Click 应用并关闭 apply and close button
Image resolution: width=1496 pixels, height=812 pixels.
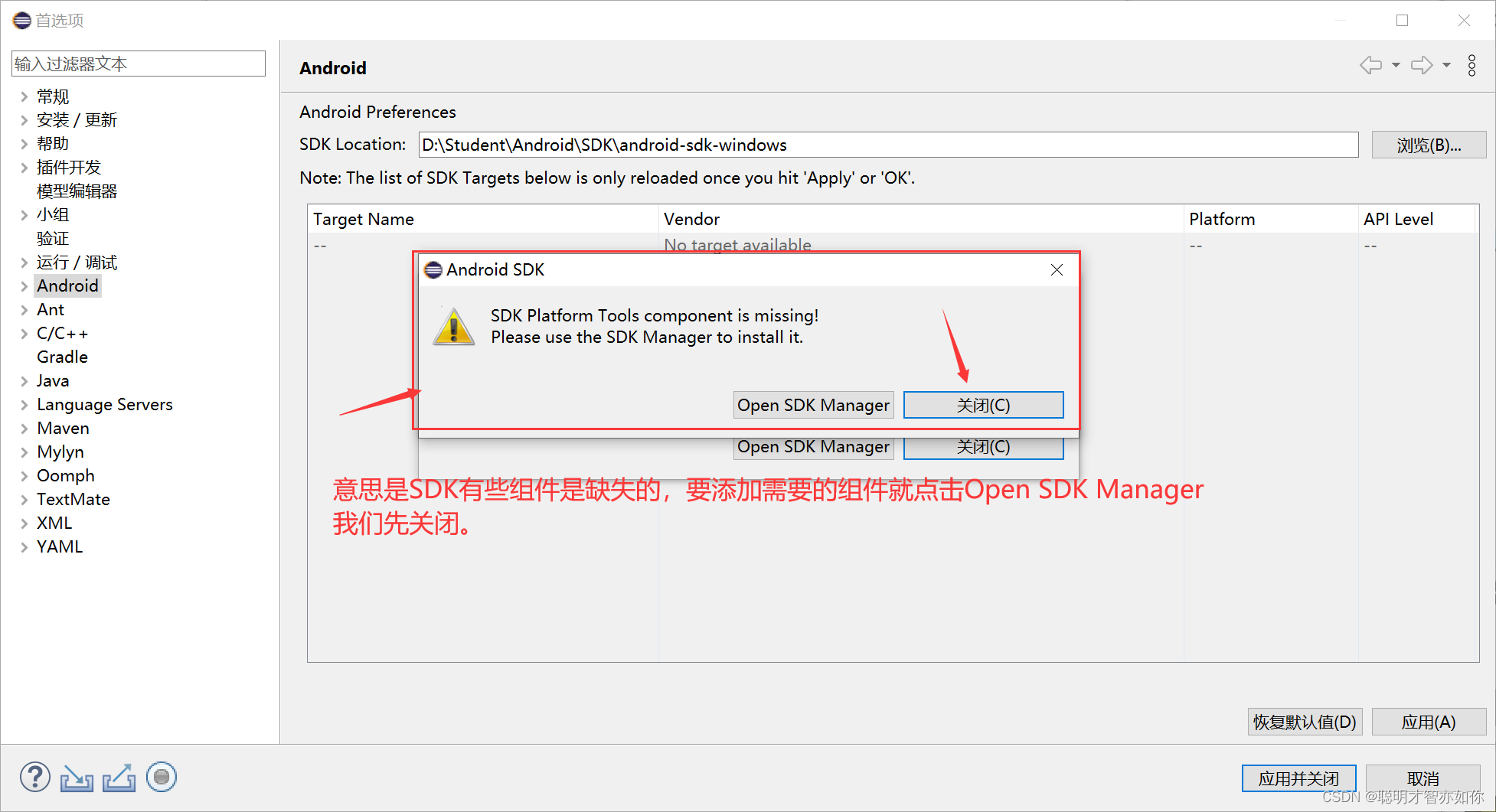click(x=1299, y=778)
